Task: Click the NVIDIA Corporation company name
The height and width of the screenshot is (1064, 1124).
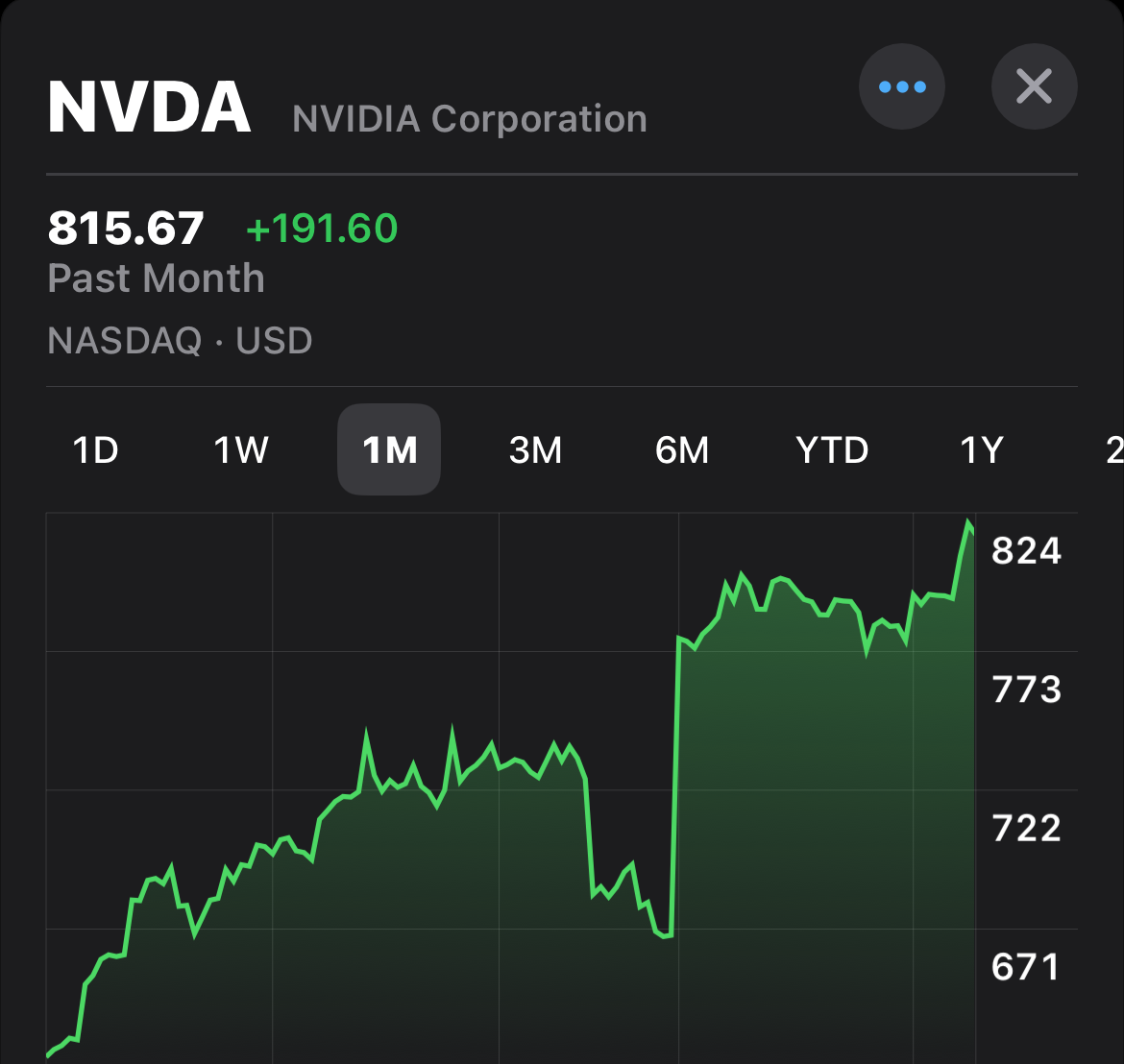Action: pos(469,119)
